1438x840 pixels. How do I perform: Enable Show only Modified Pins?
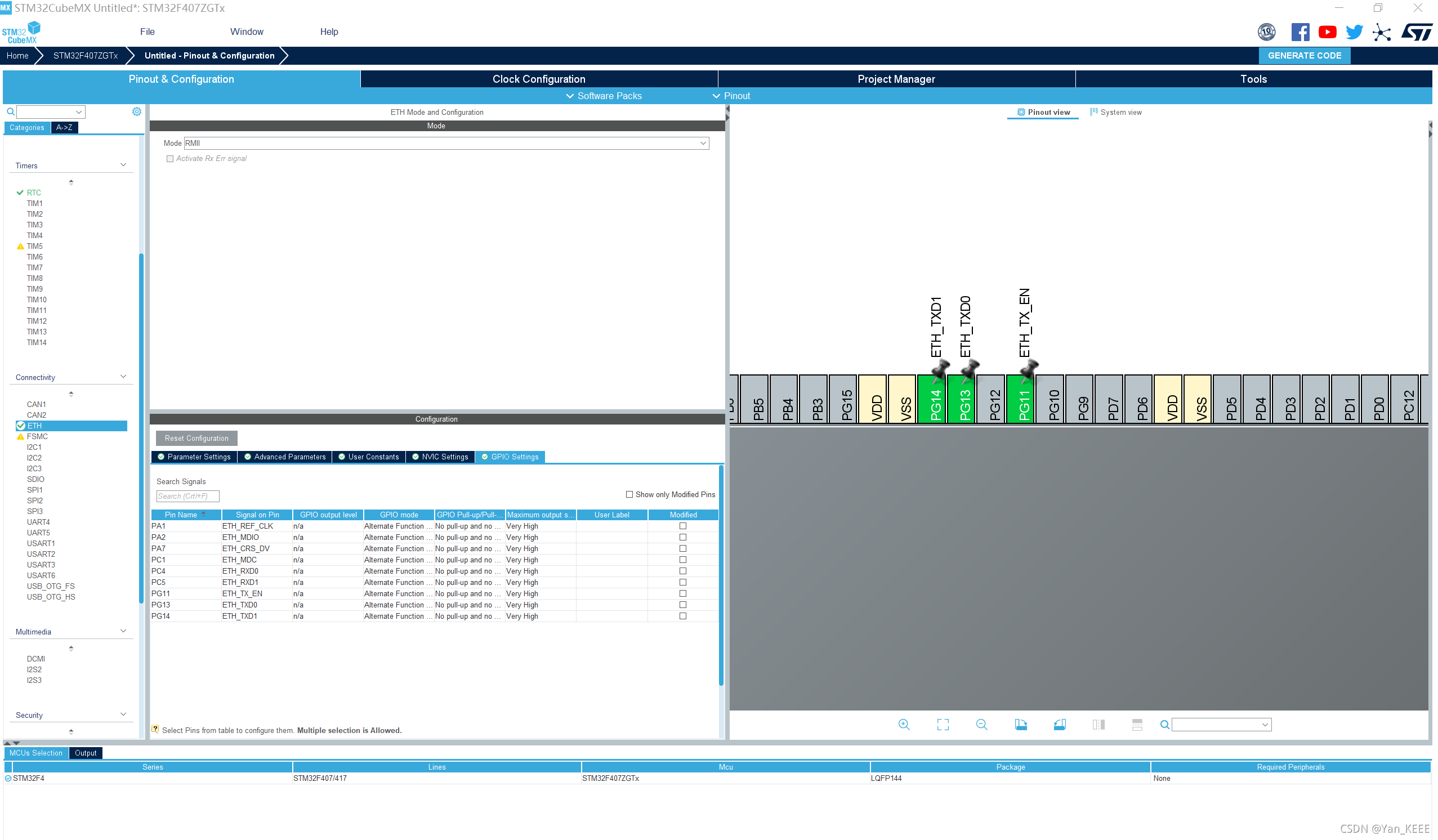[629, 494]
